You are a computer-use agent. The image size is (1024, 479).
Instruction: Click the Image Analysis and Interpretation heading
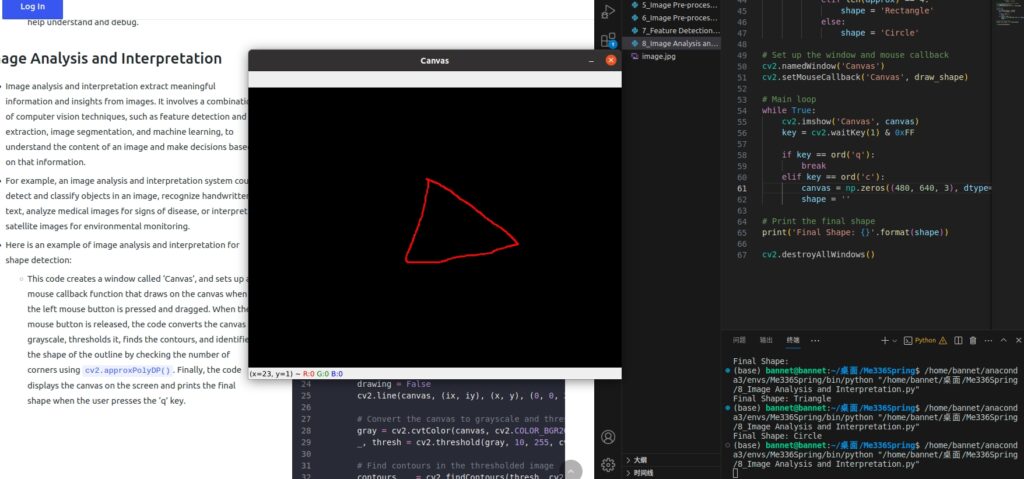point(111,58)
